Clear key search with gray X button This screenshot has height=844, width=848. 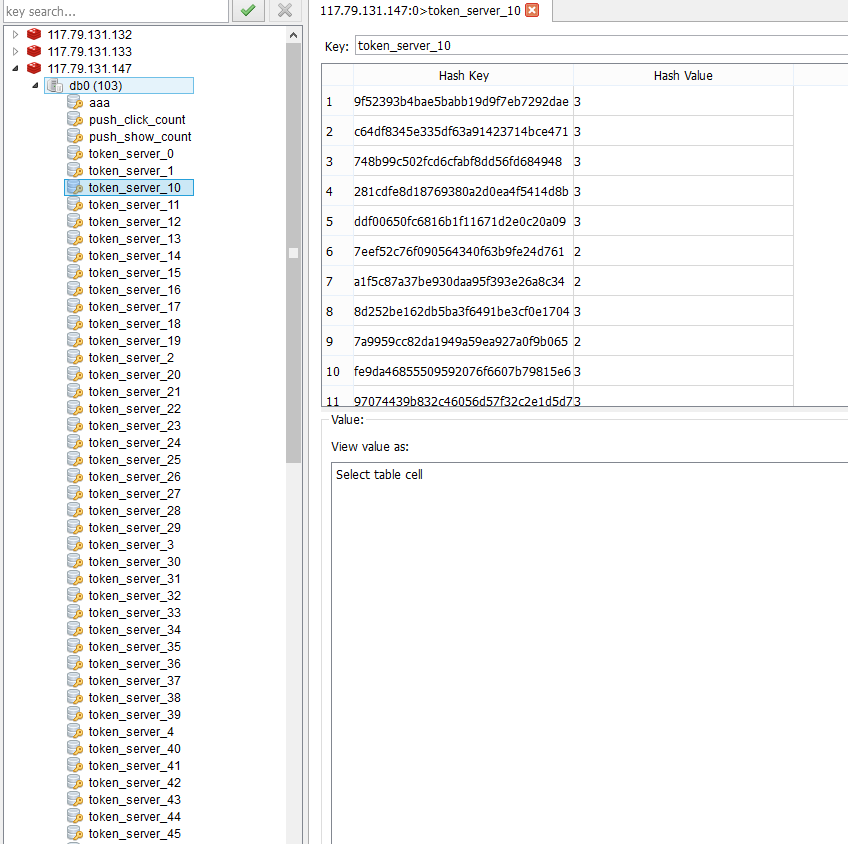pyautogui.click(x=285, y=10)
